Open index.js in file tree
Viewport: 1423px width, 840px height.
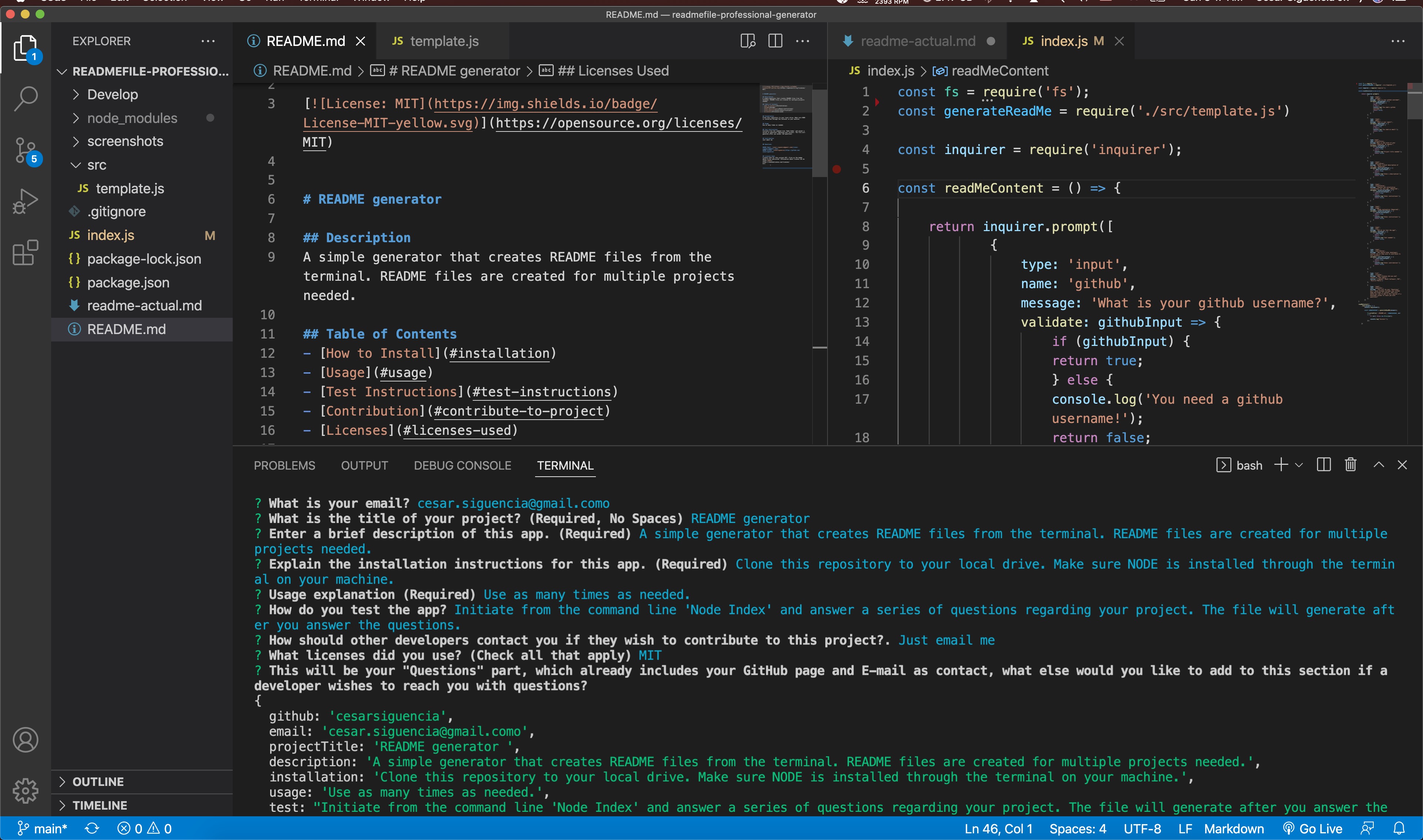point(142,236)
